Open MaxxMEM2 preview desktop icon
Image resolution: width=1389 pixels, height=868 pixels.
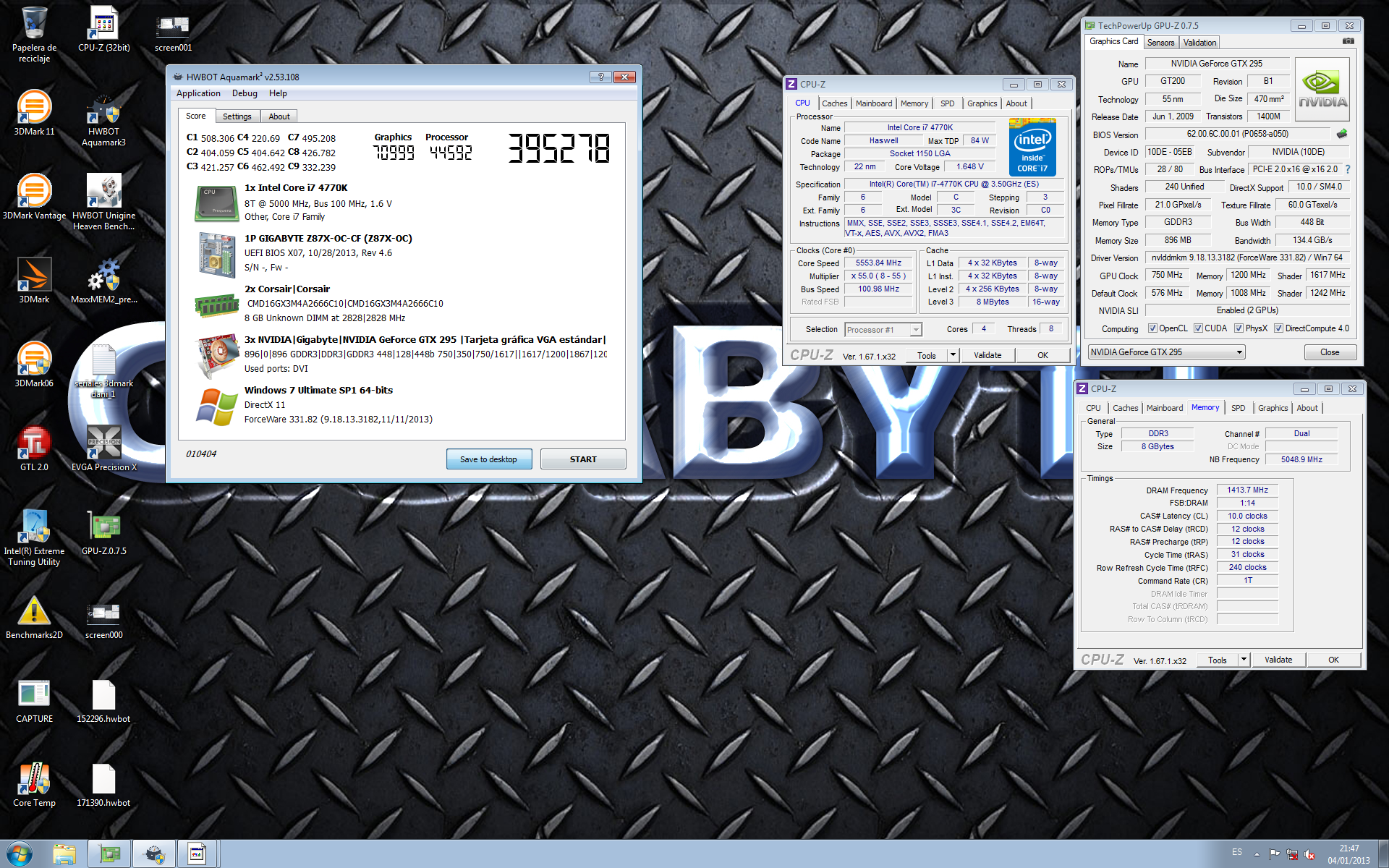click(x=103, y=281)
